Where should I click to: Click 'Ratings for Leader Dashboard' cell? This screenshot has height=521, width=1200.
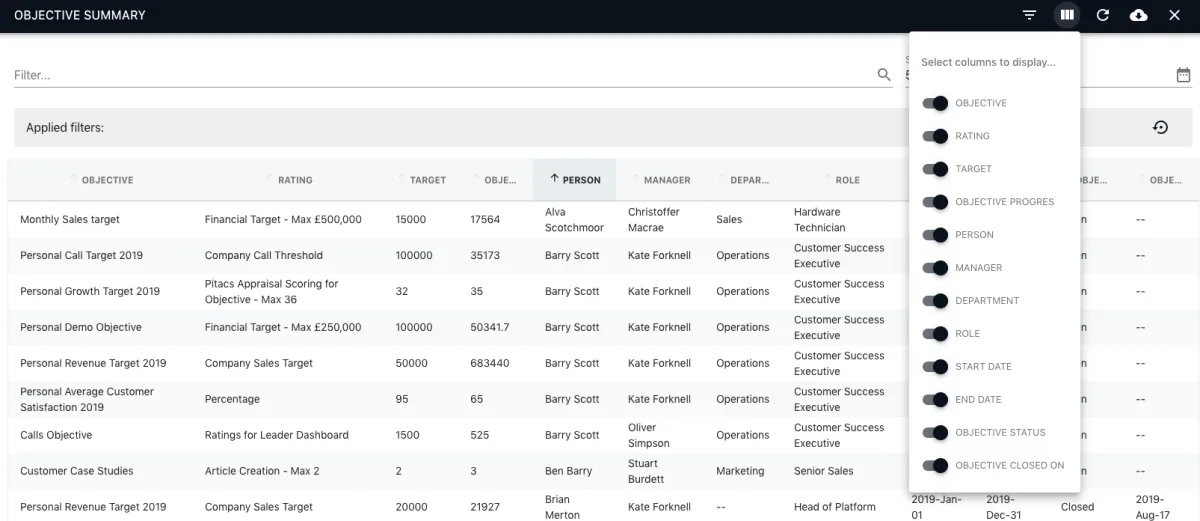pos(277,435)
